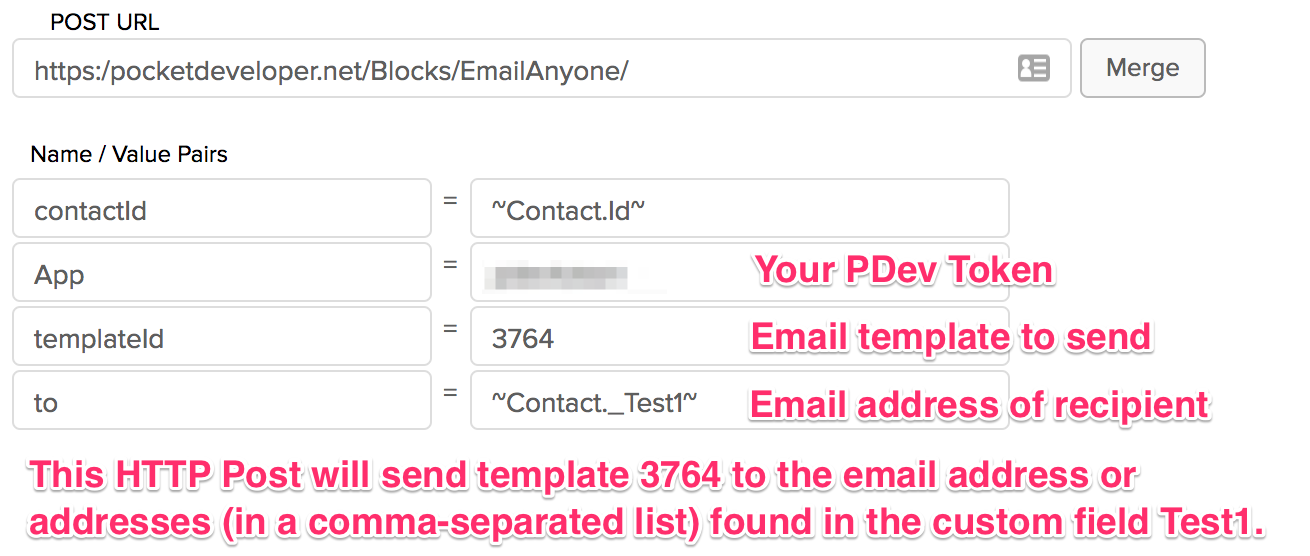Click the blurred PDev token value field
This screenshot has width=1310, height=556.
click(739, 272)
